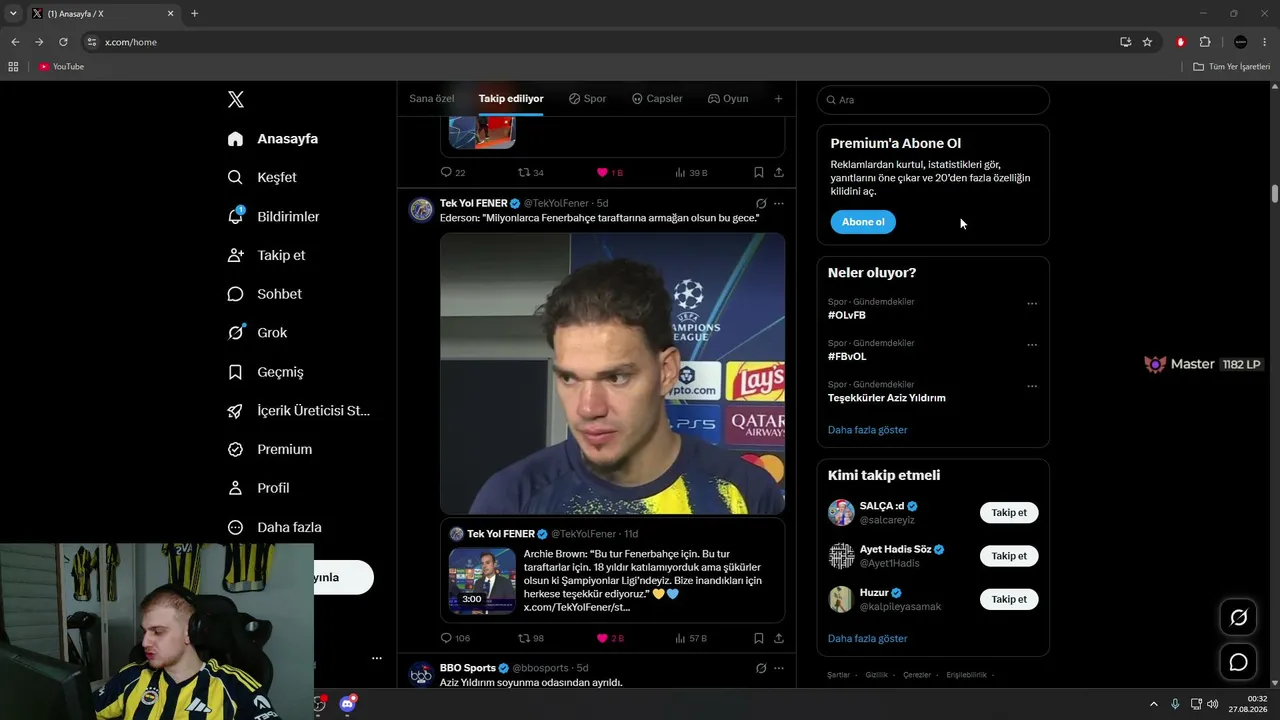Image resolution: width=1280 pixels, height=720 pixels.
Task: Click the page vertical scrollbar thumb
Action: [x=1275, y=193]
